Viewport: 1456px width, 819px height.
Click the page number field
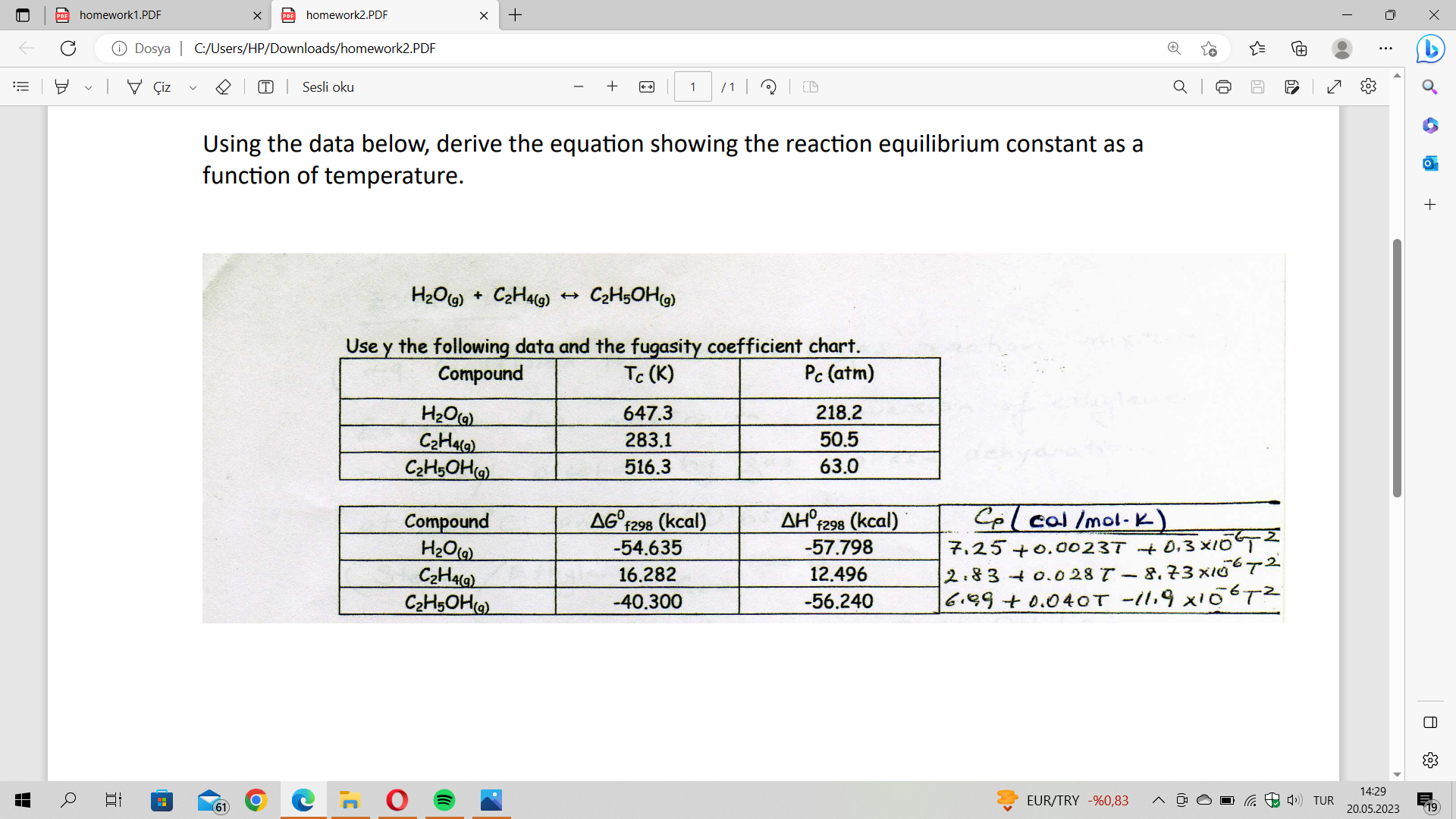pos(692,86)
